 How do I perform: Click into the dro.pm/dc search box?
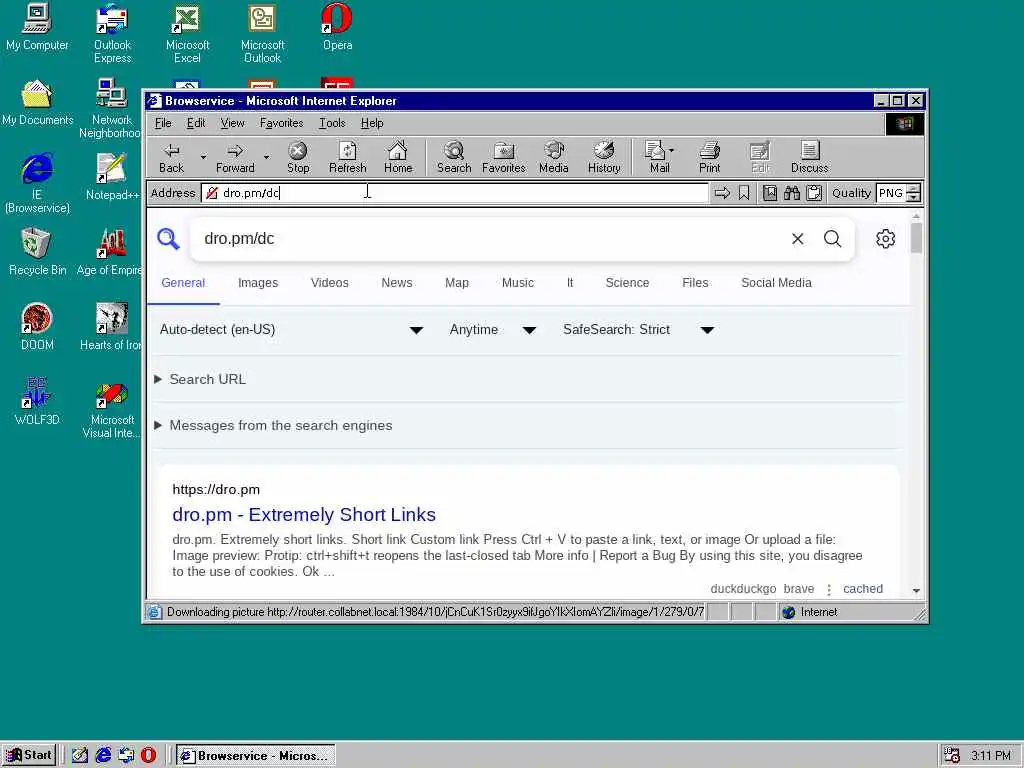(490, 238)
